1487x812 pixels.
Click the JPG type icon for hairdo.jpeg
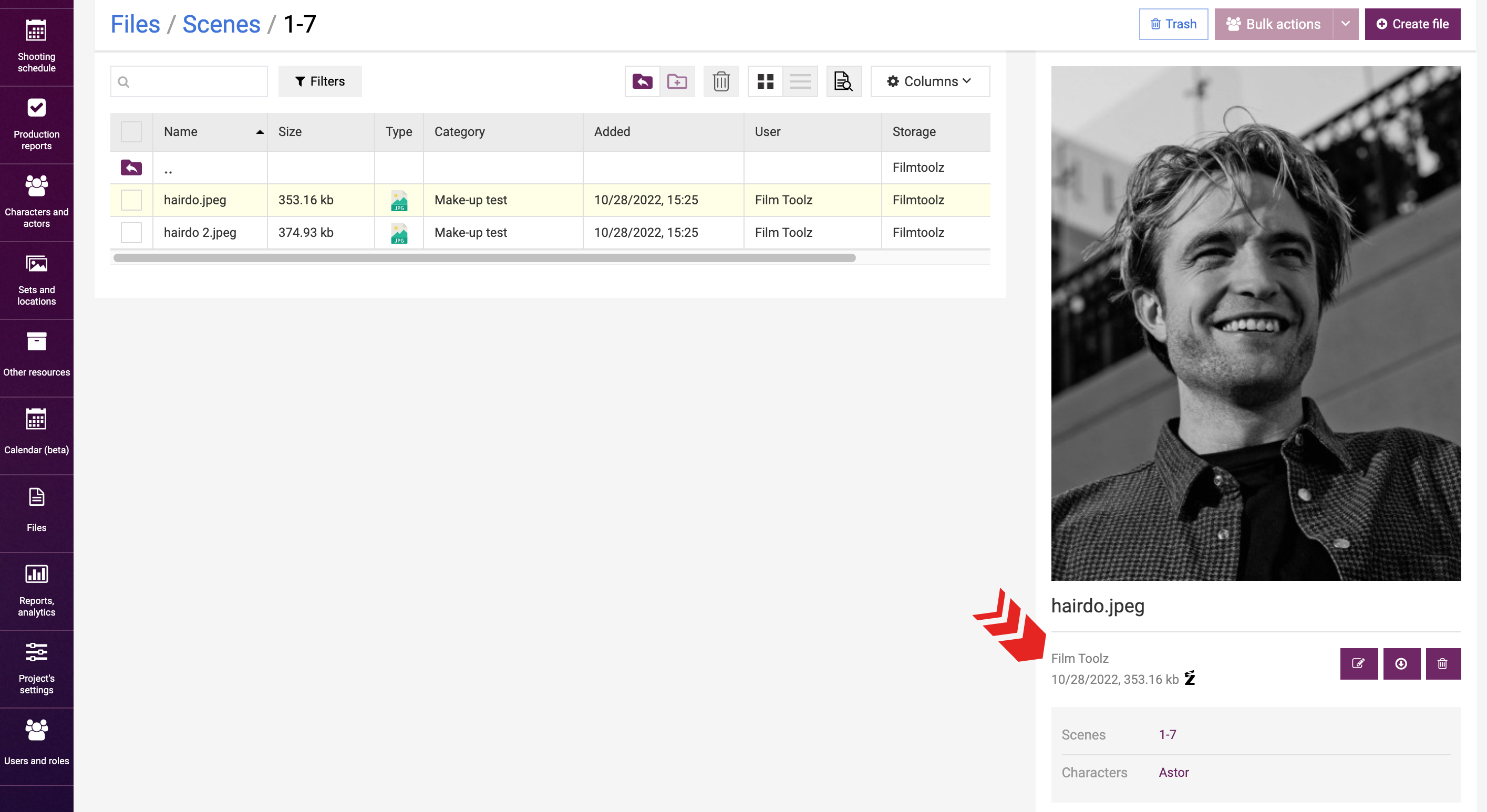(399, 200)
